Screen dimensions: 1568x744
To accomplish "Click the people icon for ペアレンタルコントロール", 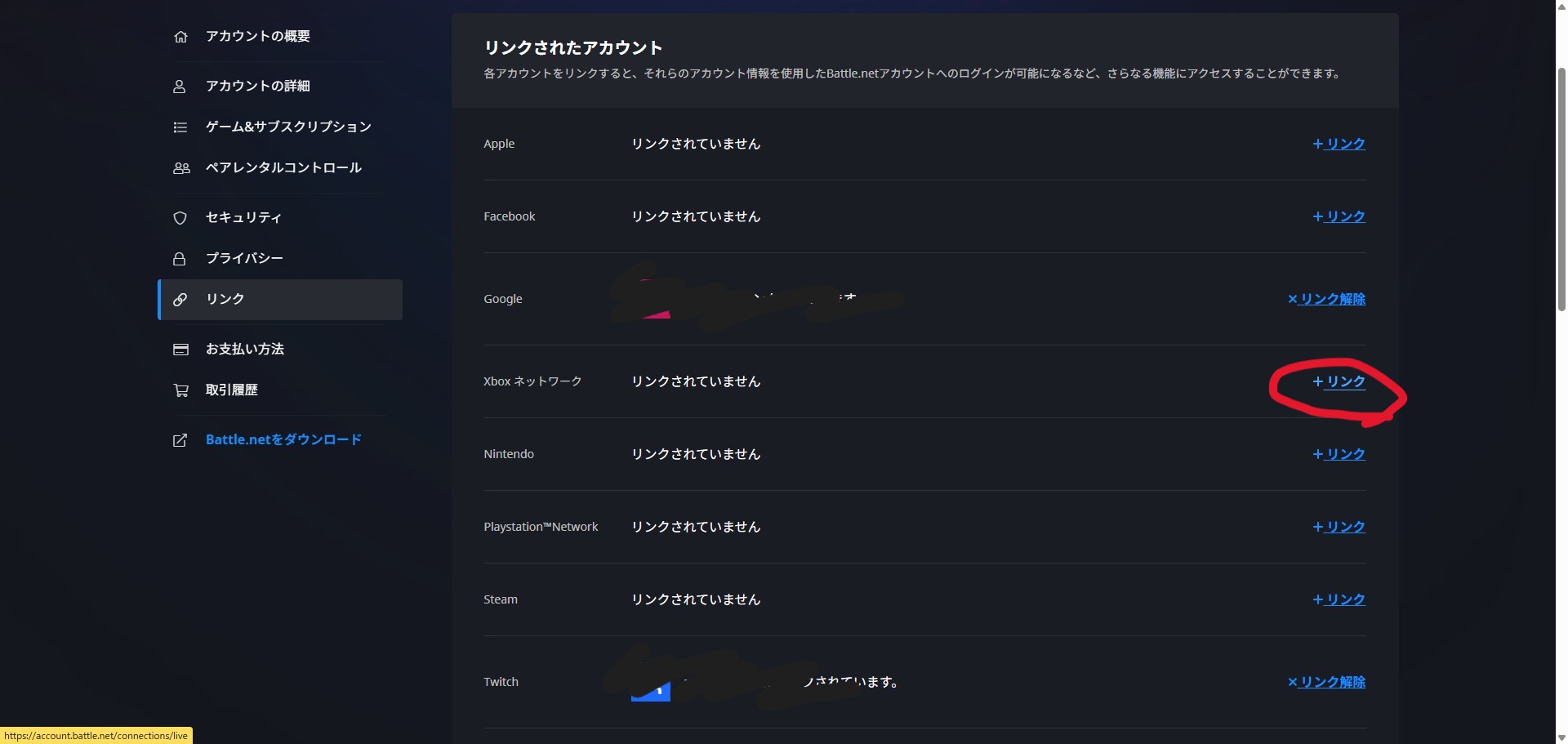I will (x=181, y=168).
